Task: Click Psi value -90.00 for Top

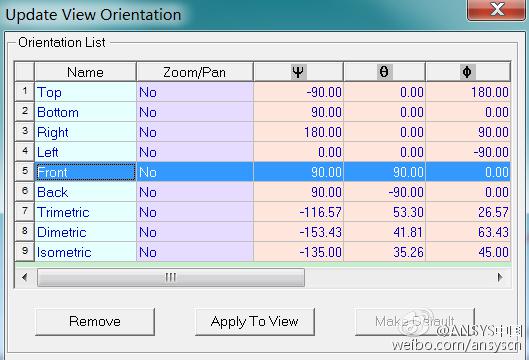Action: 299,92
